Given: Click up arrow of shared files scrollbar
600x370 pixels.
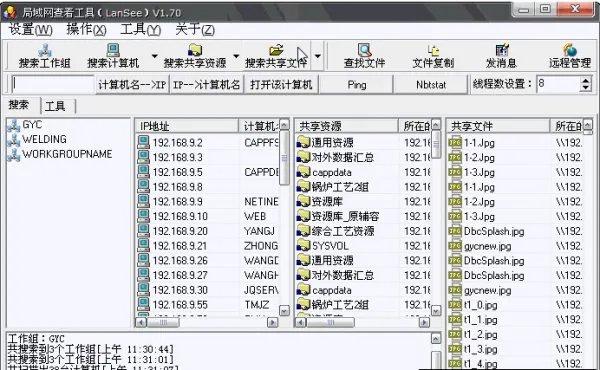Looking at the screenshot, I should pyautogui.click(x=588, y=124).
